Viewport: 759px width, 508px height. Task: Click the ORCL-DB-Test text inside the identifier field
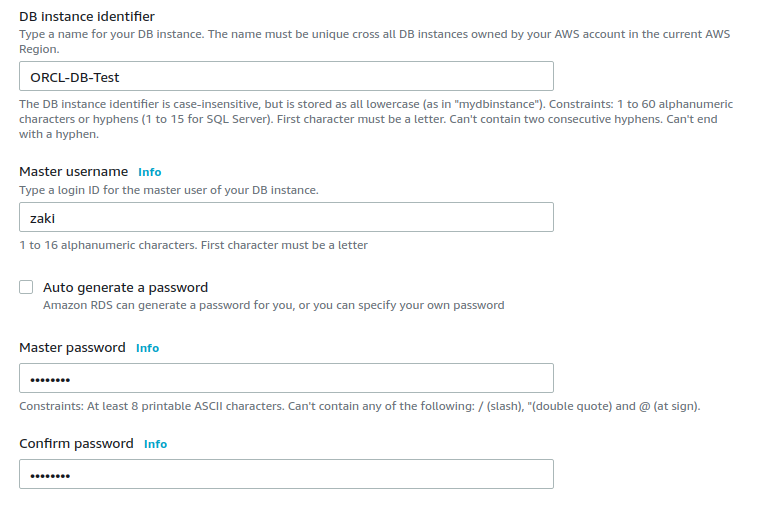click(x=75, y=77)
